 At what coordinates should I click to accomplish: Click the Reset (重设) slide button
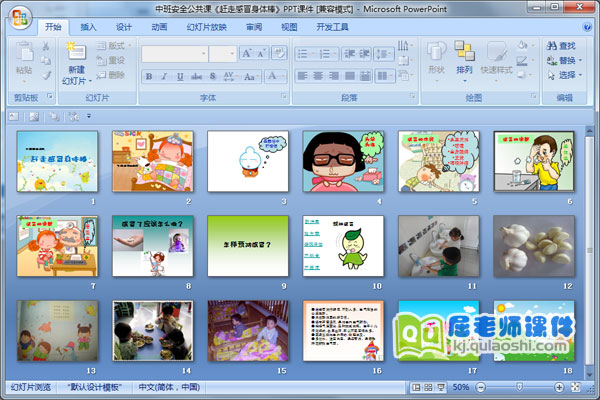[111, 60]
